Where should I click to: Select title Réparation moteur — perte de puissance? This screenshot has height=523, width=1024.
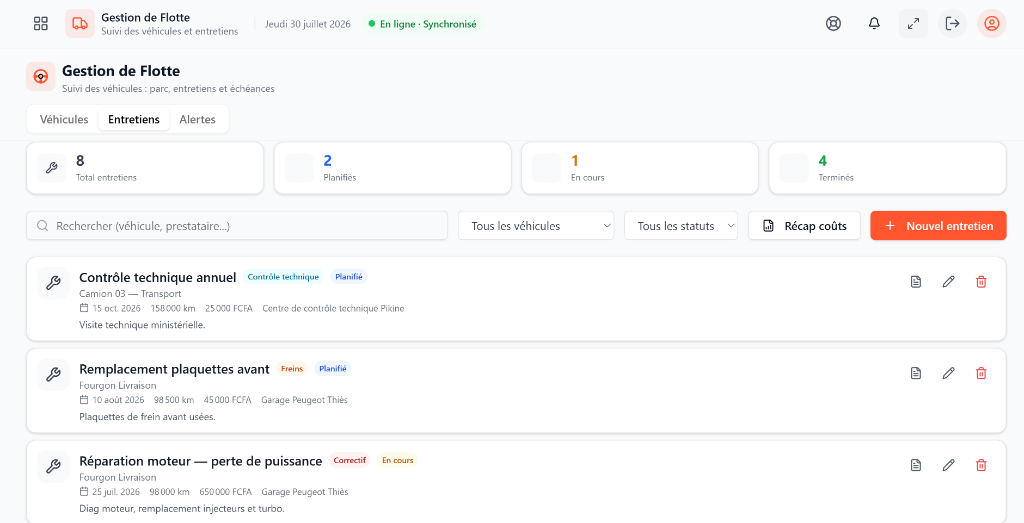200,461
